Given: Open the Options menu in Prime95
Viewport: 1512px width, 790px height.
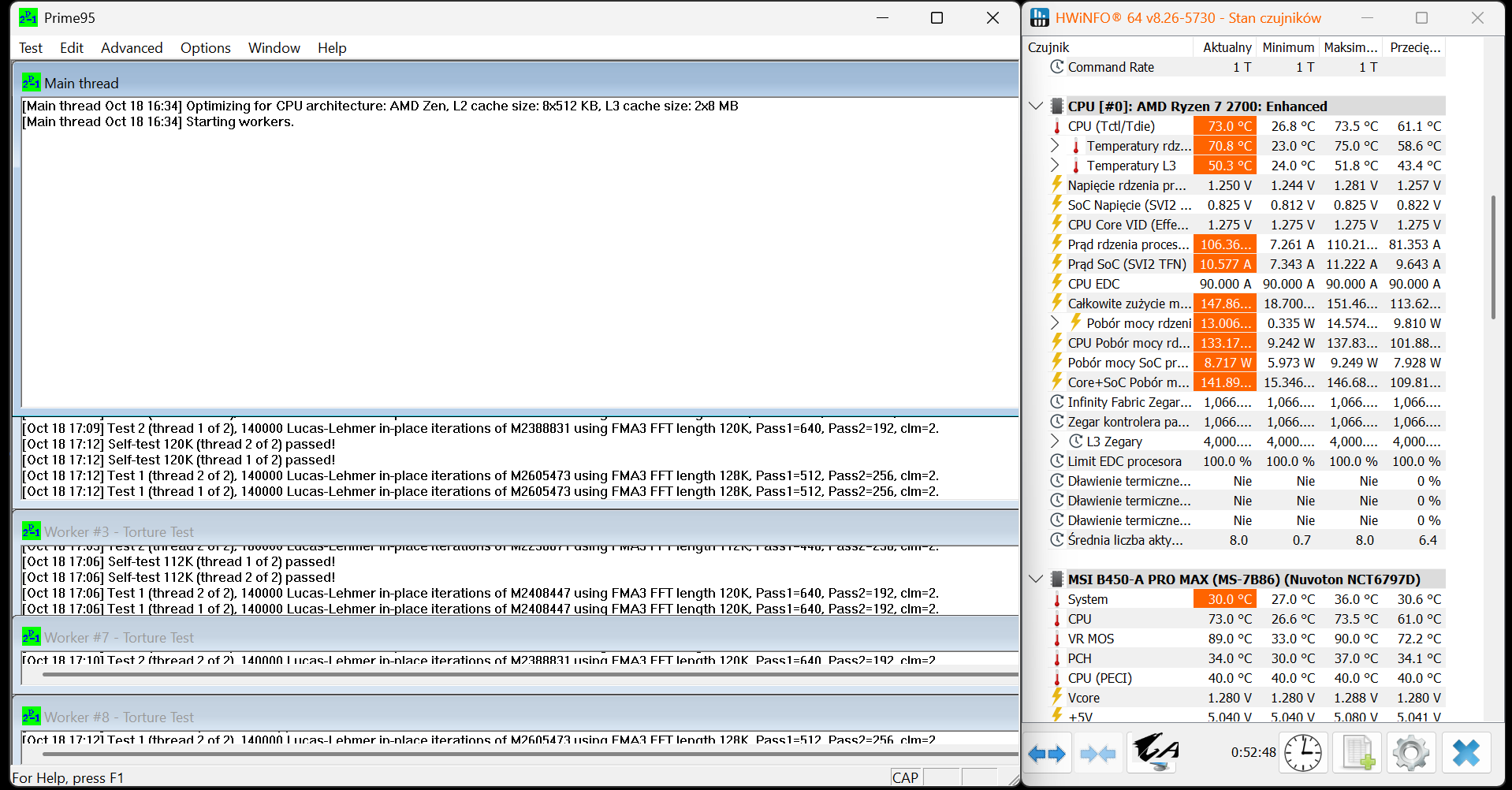Looking at the screenshot, I should click(x=205, y=48).
